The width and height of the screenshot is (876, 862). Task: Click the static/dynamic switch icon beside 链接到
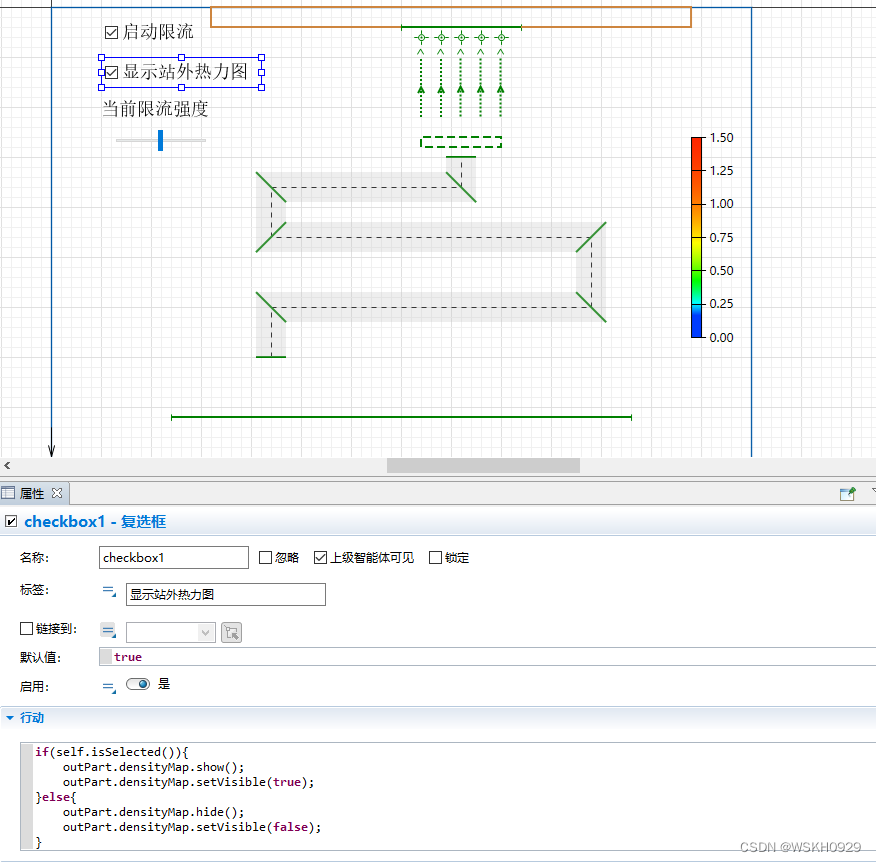108,631
